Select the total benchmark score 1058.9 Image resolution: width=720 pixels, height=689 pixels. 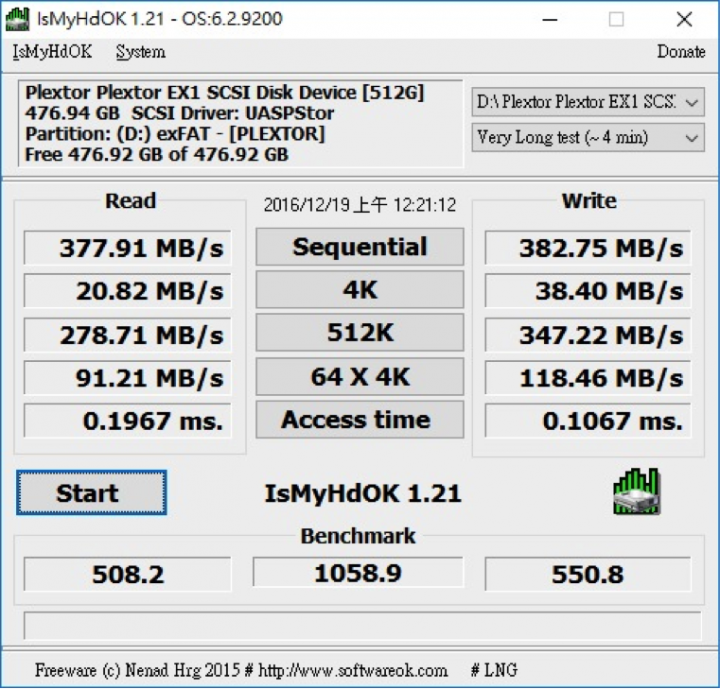coord(358,572)
